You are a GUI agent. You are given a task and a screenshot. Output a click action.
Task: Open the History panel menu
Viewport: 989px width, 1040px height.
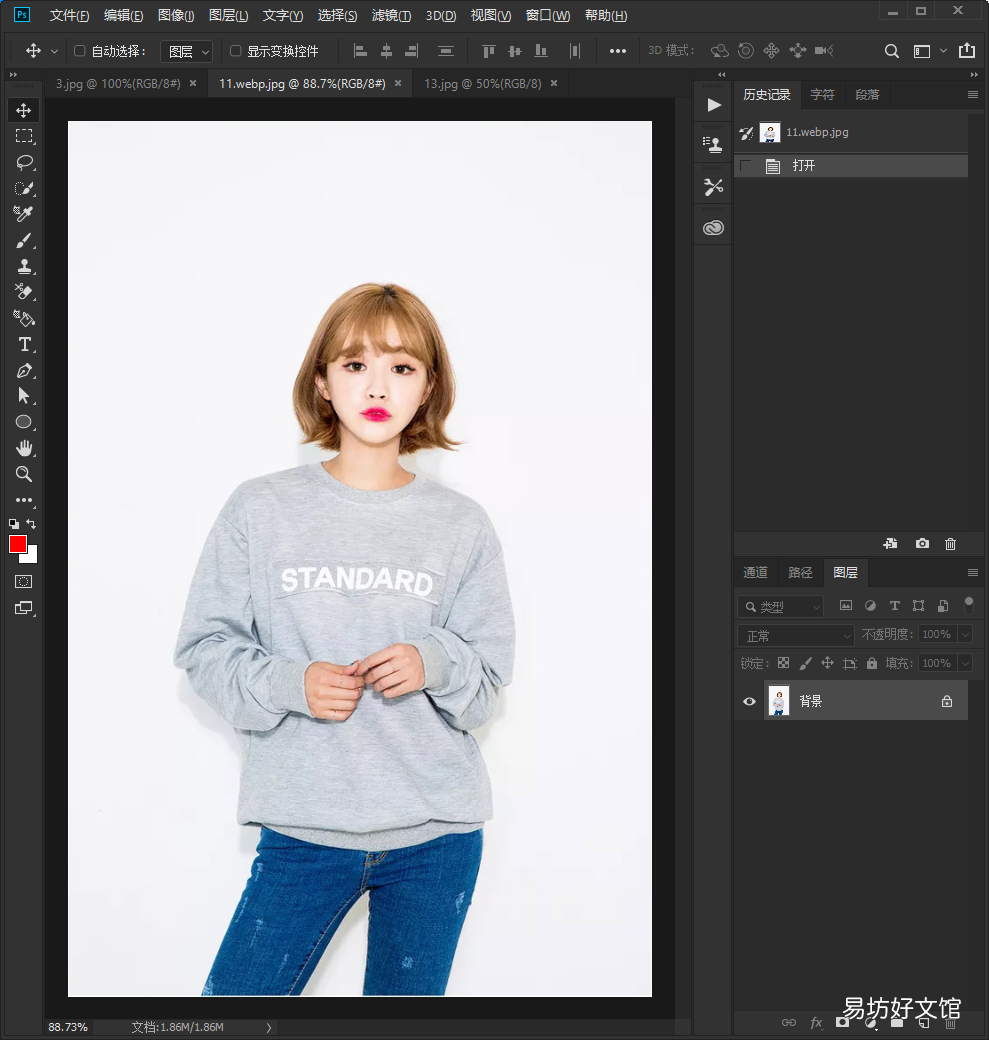972,95
